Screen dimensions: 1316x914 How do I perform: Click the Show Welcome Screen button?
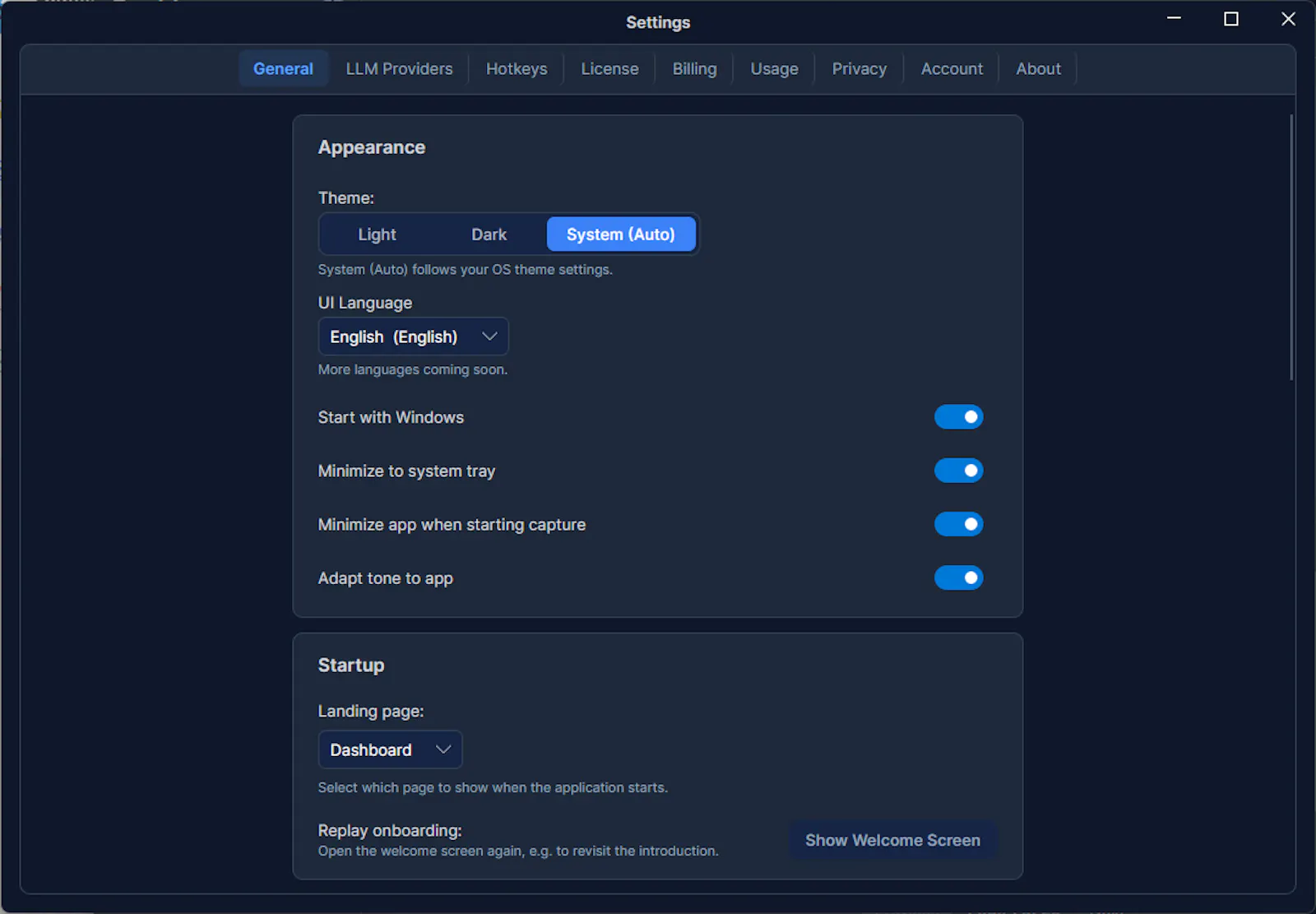coord(892,840)
